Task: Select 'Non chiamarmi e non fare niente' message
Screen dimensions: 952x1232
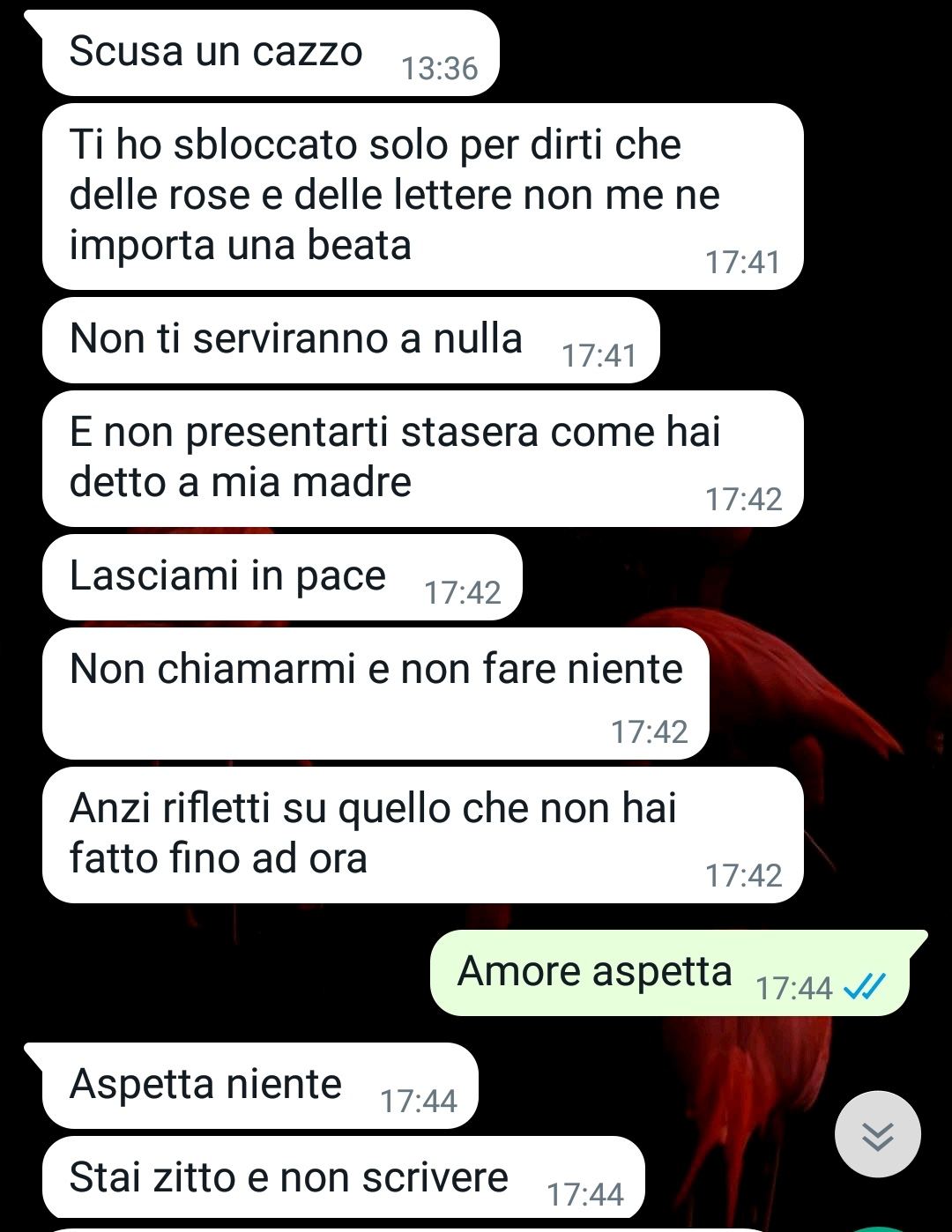Action: tap(376, 694)
